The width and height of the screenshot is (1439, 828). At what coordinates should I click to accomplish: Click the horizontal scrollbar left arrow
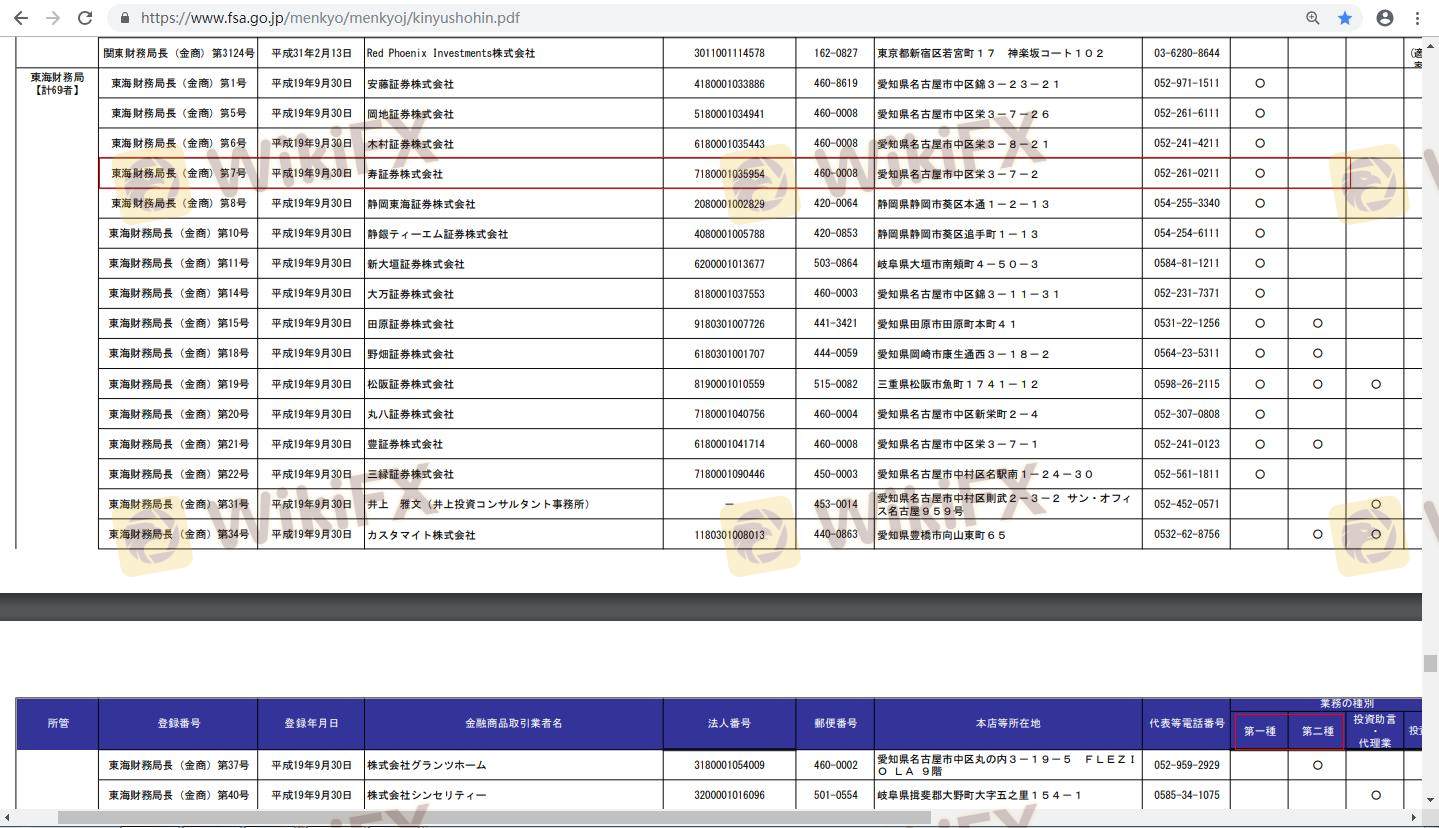pyautogui.click(x=7, y=818)
